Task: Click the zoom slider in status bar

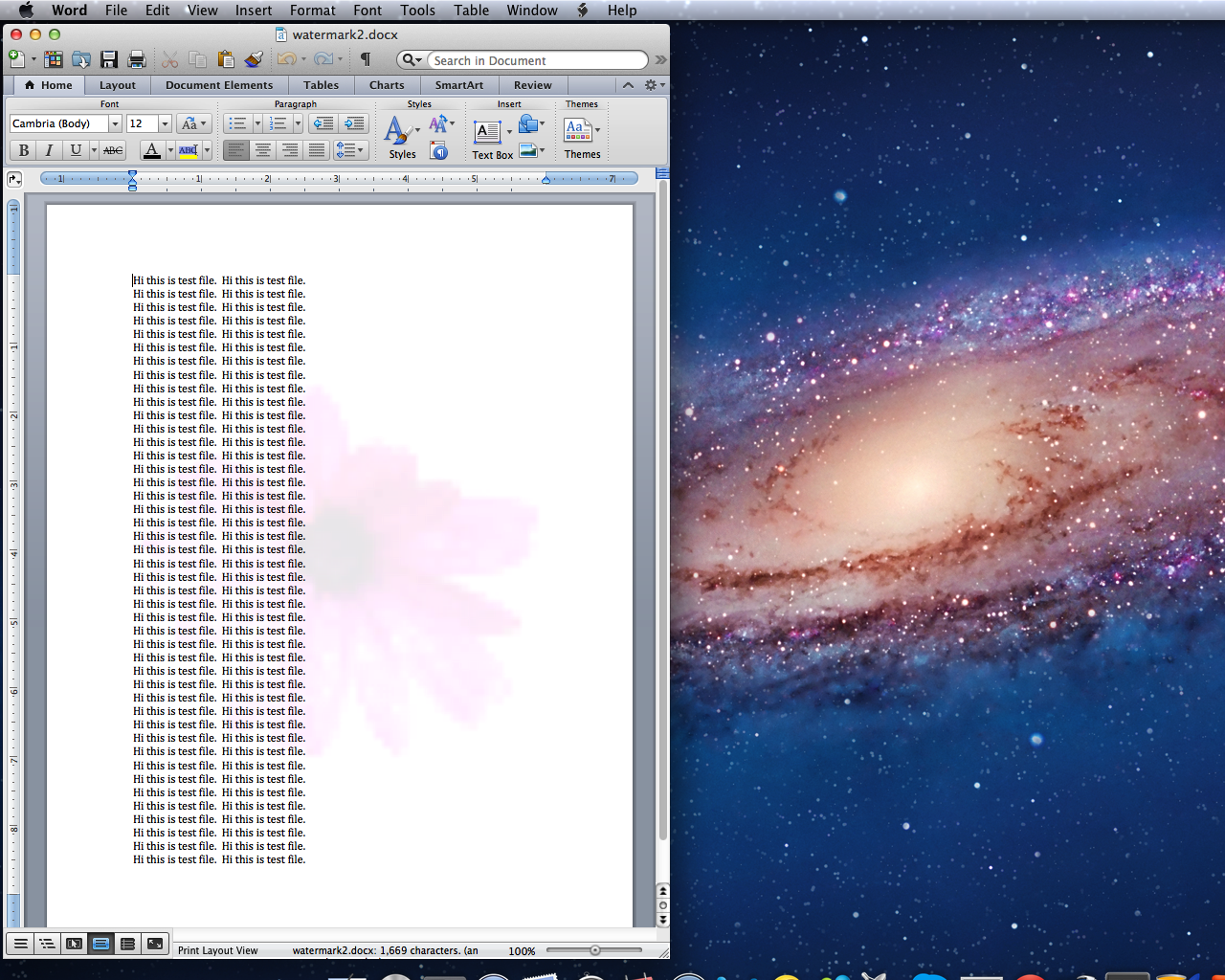Action: click(594, 950)
